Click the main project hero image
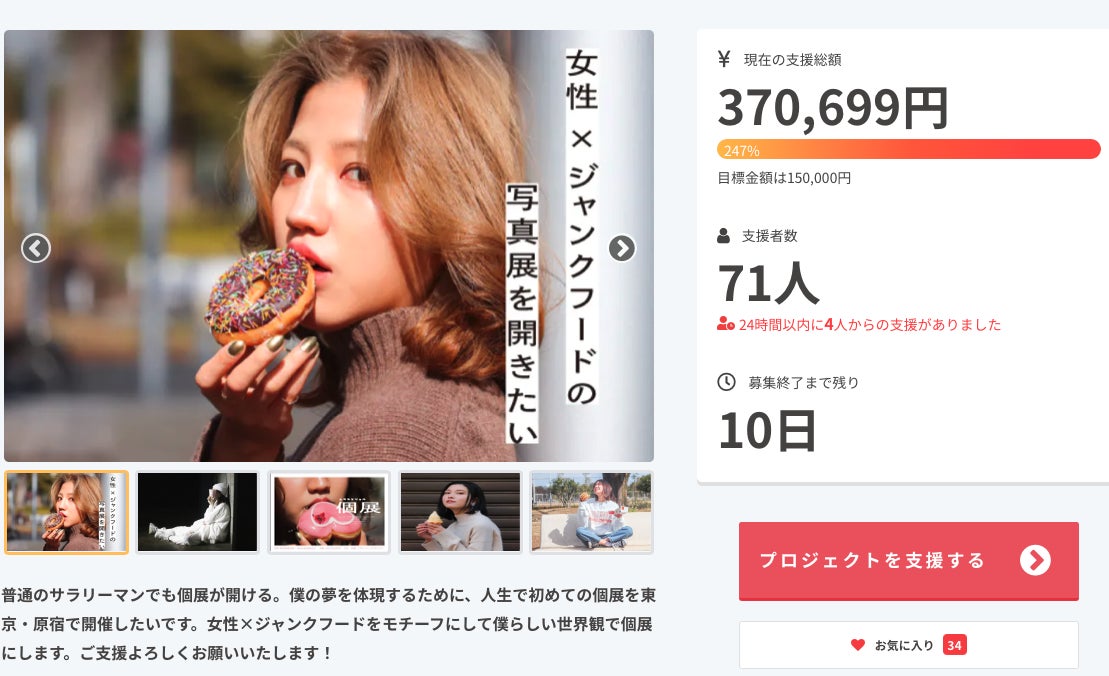 (x=329, y=246)
